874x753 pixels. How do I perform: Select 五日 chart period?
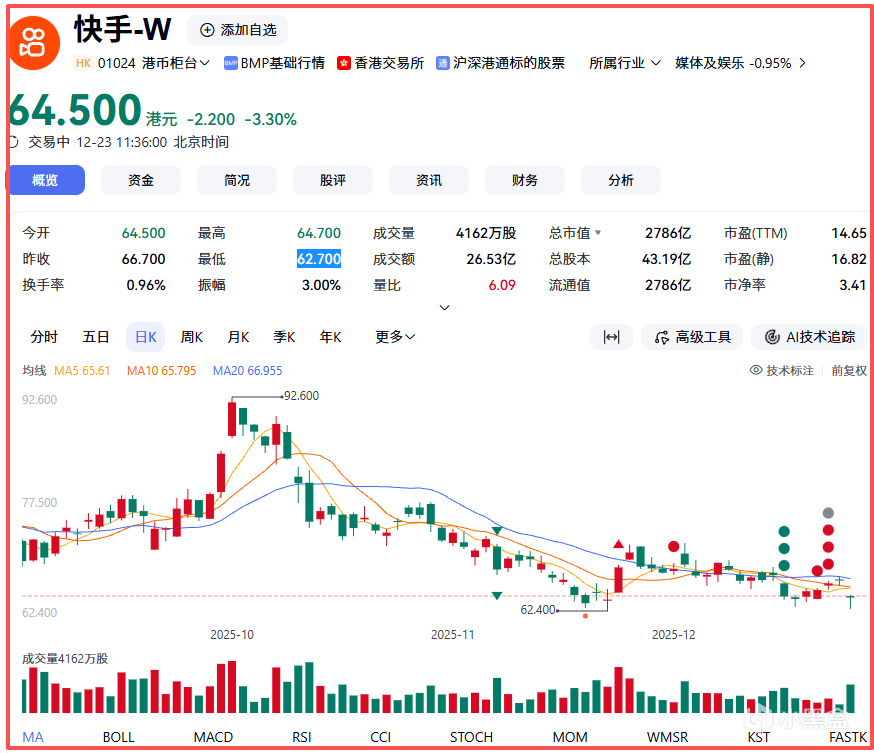96,337
